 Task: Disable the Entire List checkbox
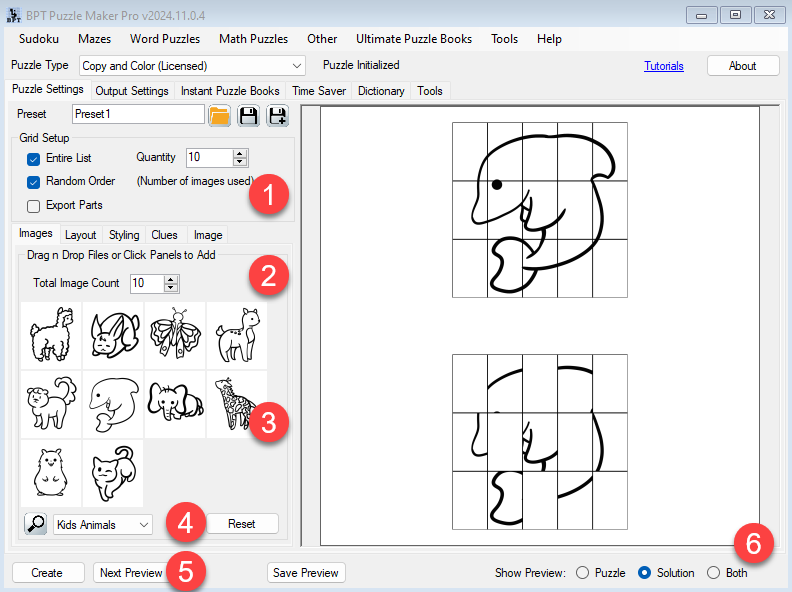[x=33, y=158]
